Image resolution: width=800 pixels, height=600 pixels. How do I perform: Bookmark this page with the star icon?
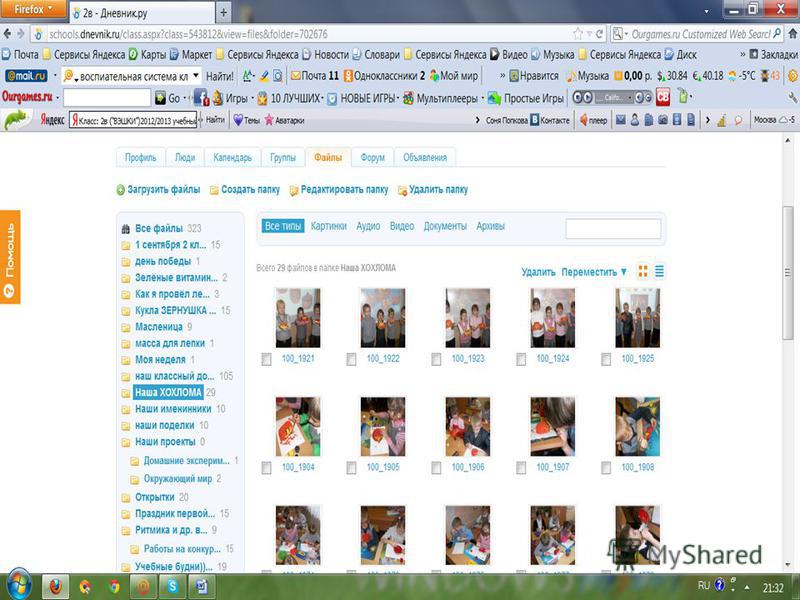pyautogui.click(x=578, y=34)
